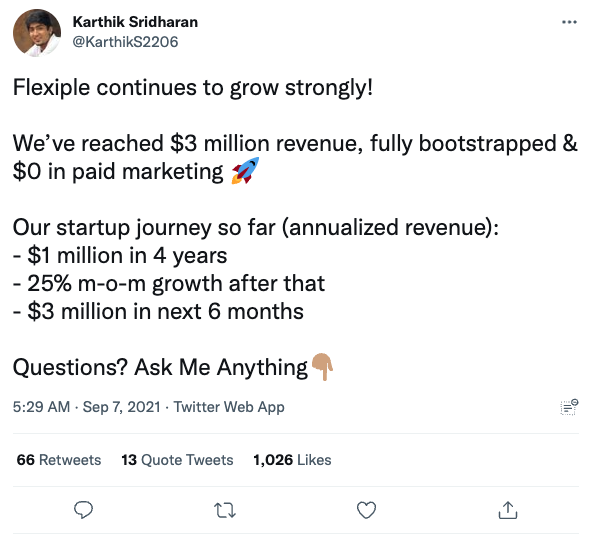
Task: Click the "Questions? Ask Me Anything" line
Action: coord(160,367)
